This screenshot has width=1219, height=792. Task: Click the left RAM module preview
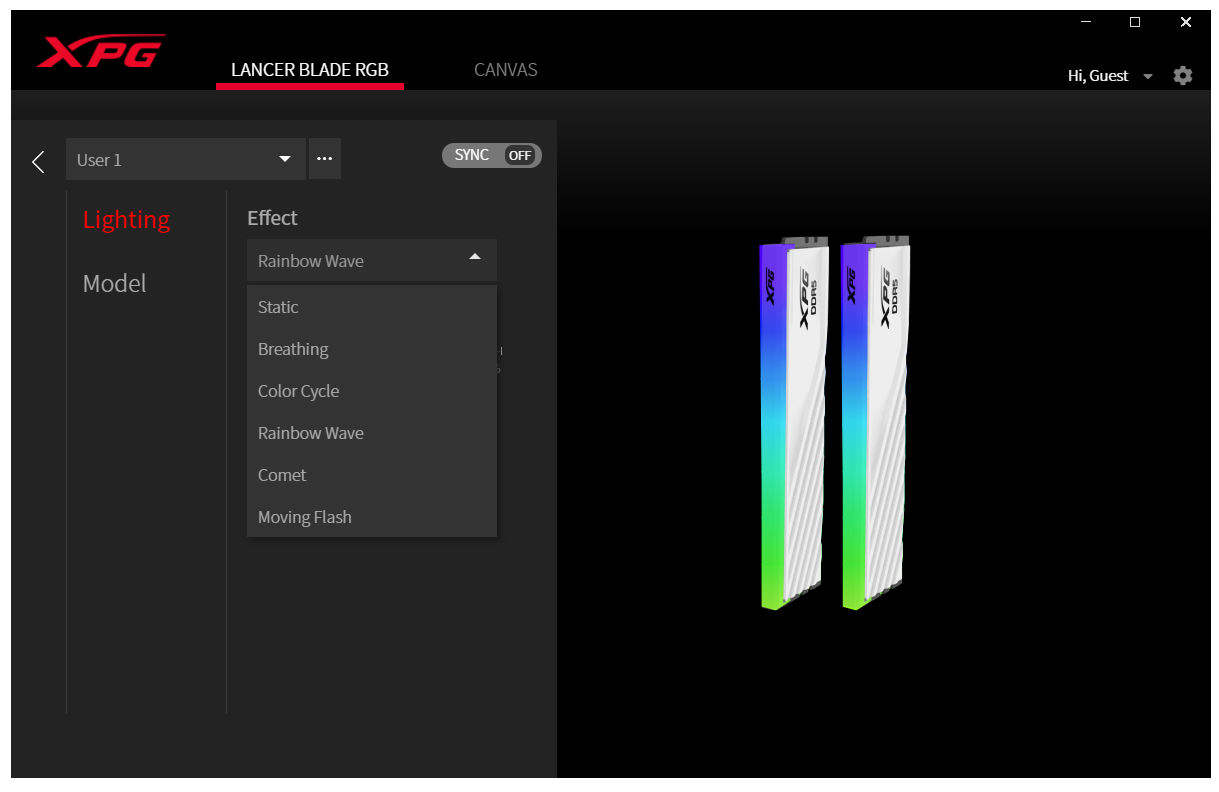click(x=792, y=425)
